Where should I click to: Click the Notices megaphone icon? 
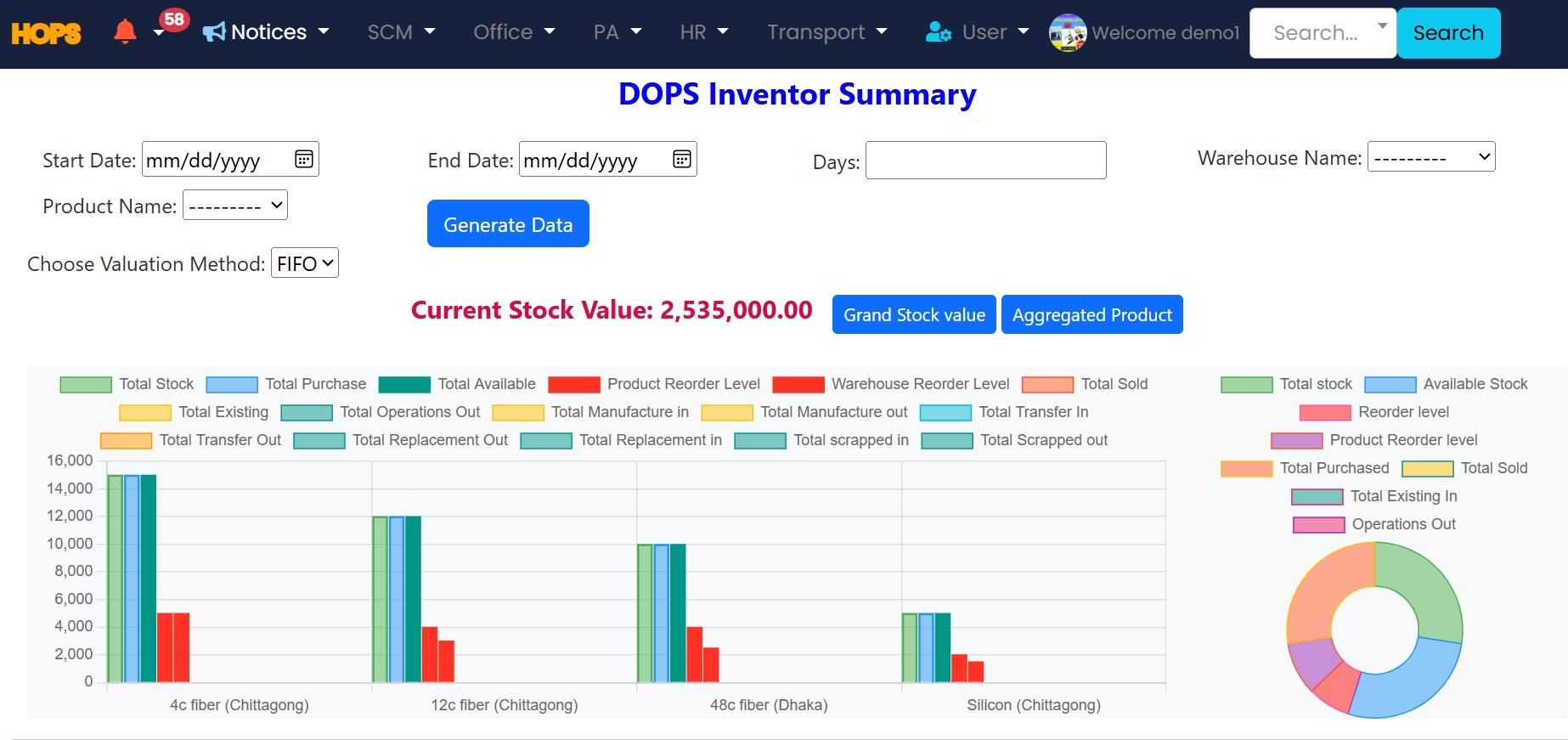[214, 32]
